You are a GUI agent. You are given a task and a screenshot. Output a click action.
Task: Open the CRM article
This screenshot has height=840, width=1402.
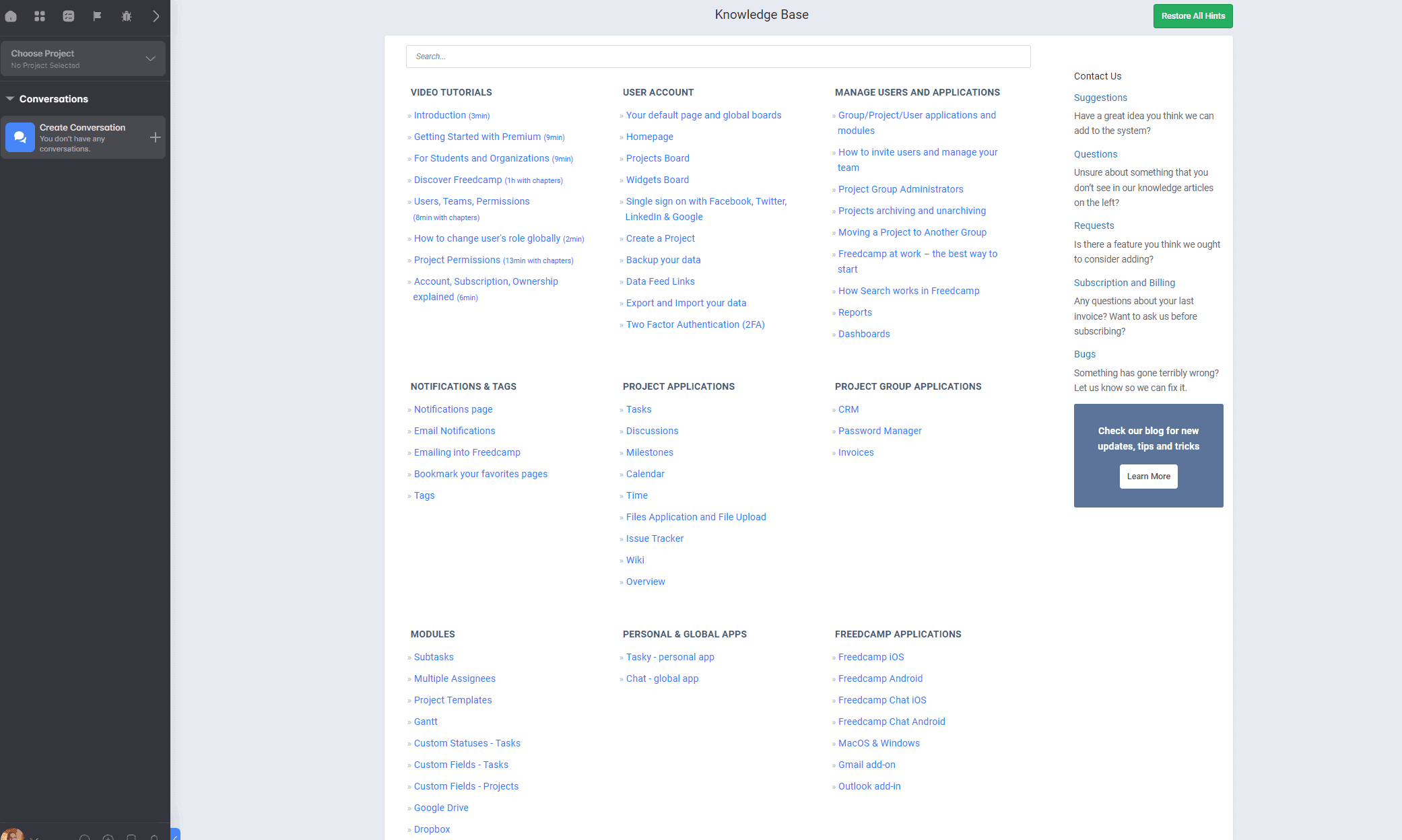coord(848,410)
